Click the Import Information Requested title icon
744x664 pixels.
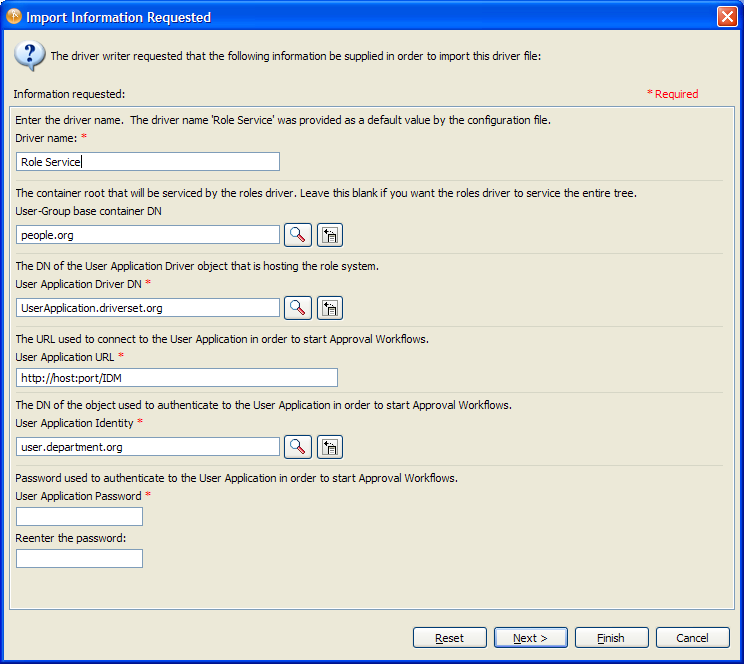point(14,16)
